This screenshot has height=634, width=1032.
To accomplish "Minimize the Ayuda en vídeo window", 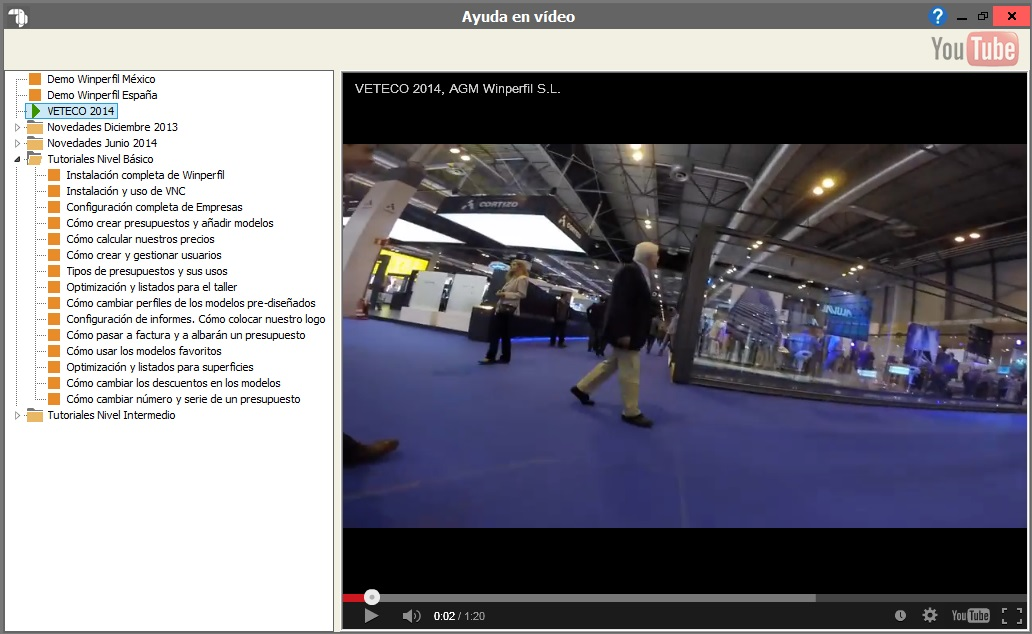I will pyautogui.click(x=962, y=17).
